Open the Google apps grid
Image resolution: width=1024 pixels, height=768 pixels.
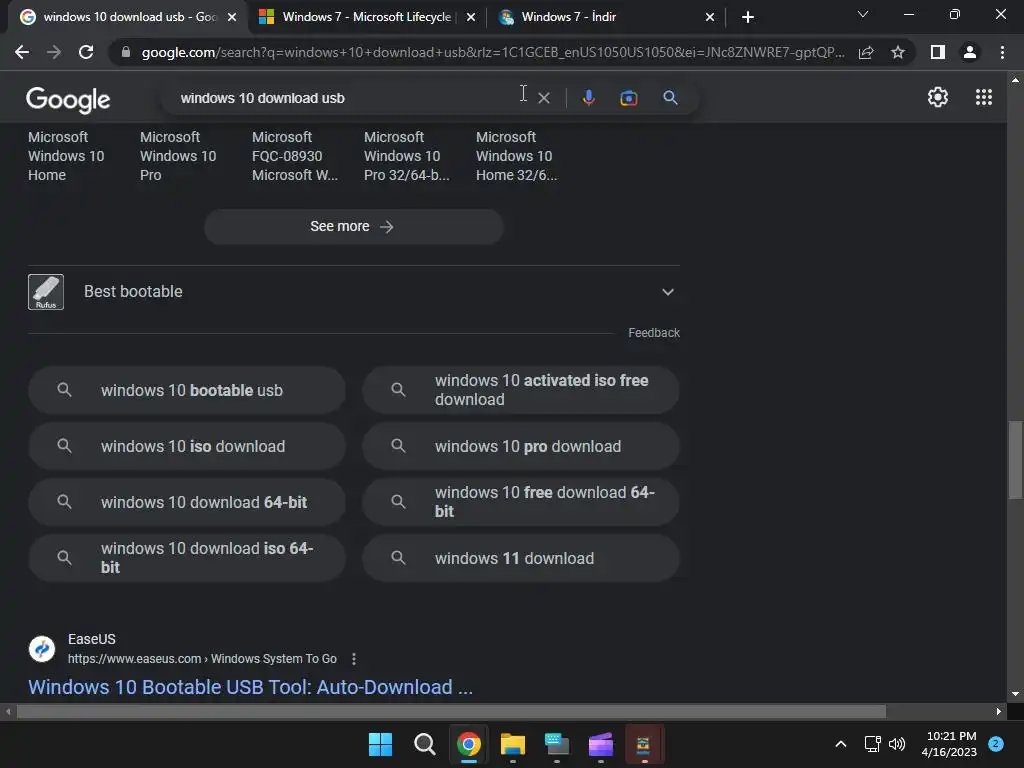[984, 97]
